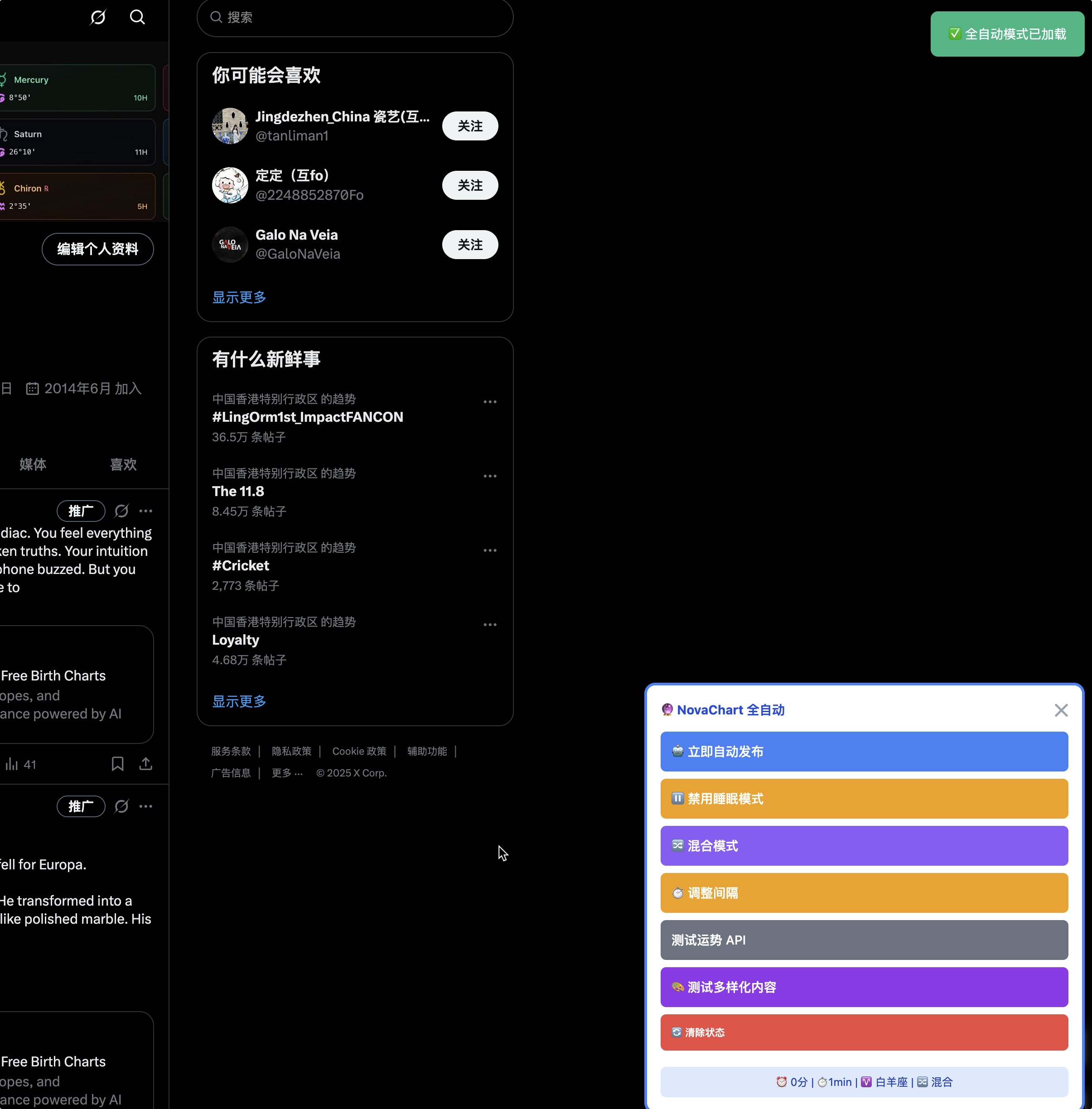Click the 编辑个人资料 button

pyautogui.click(x=97, y=249)
